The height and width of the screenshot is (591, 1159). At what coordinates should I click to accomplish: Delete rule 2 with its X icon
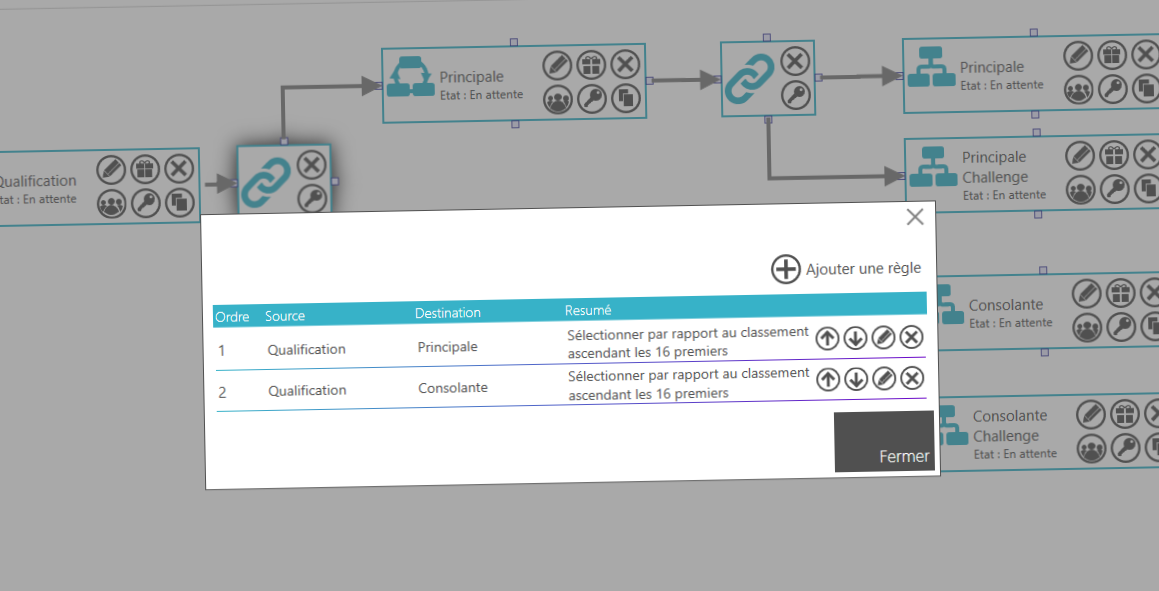911,379
